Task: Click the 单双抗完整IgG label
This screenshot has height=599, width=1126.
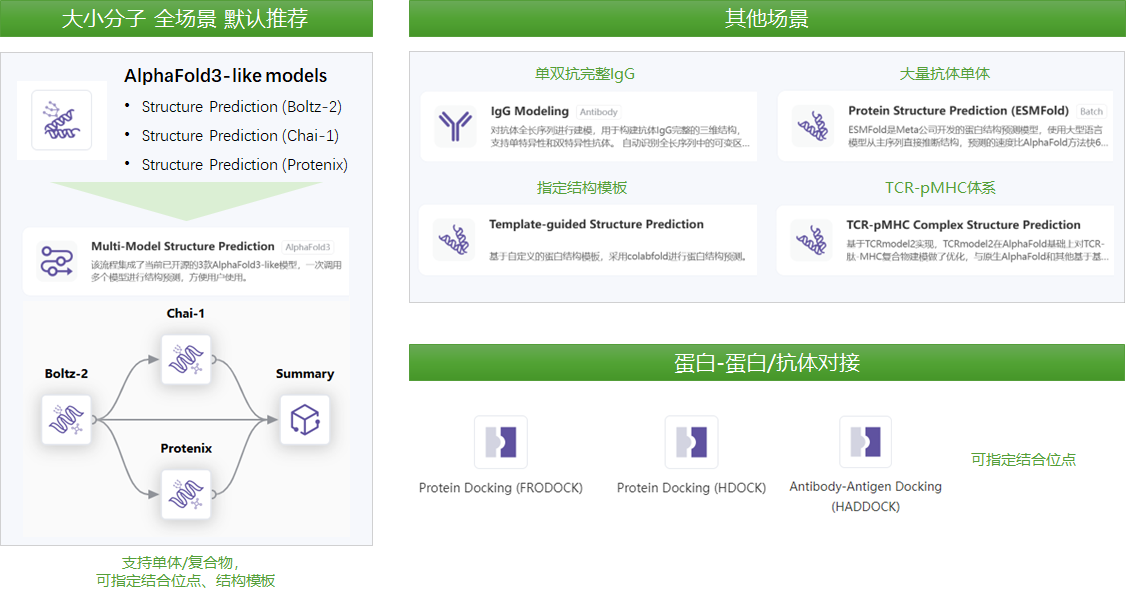Action: click(585, 74)
